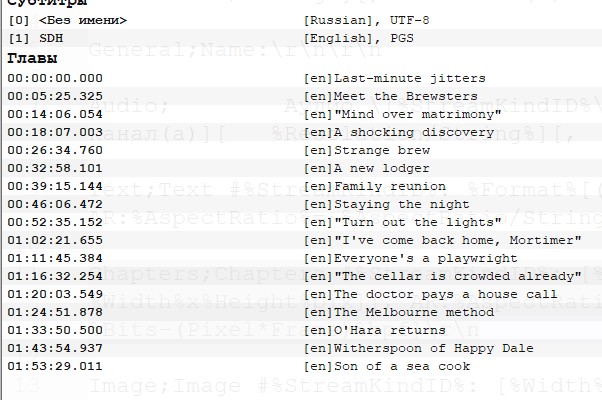Click "I've come back home, Mortimer" chapter
The height and width of the screenshot is (400, 602).
pos(442,240)
